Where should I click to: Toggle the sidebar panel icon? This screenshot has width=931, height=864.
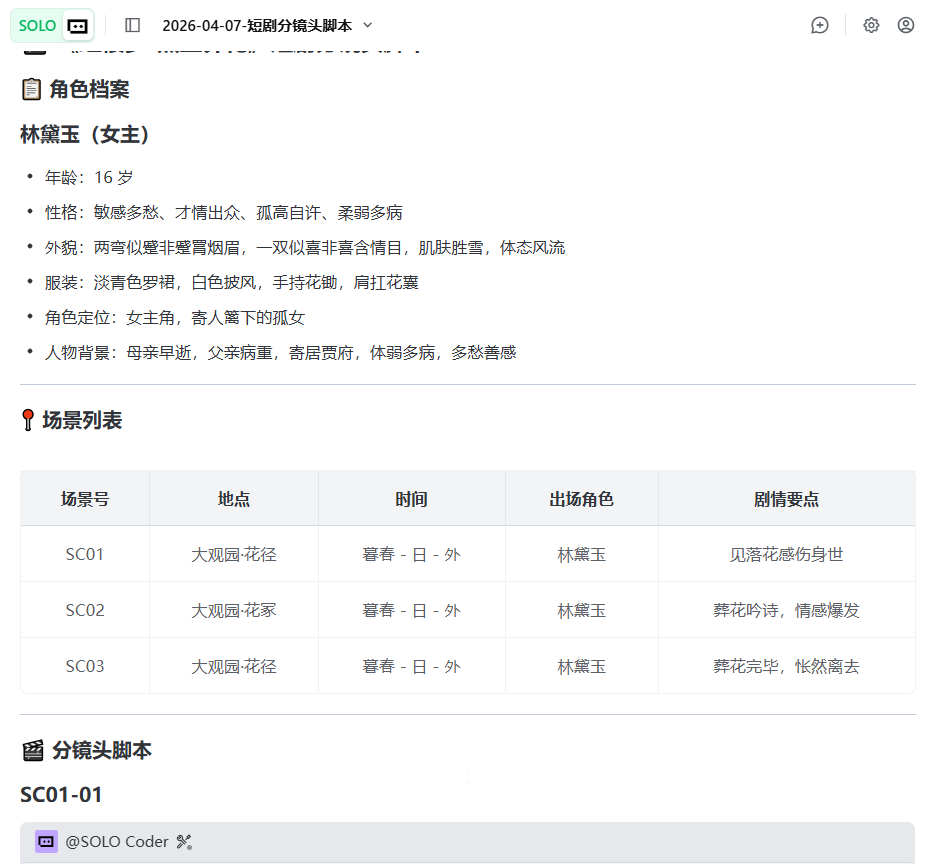pos(133,25)
